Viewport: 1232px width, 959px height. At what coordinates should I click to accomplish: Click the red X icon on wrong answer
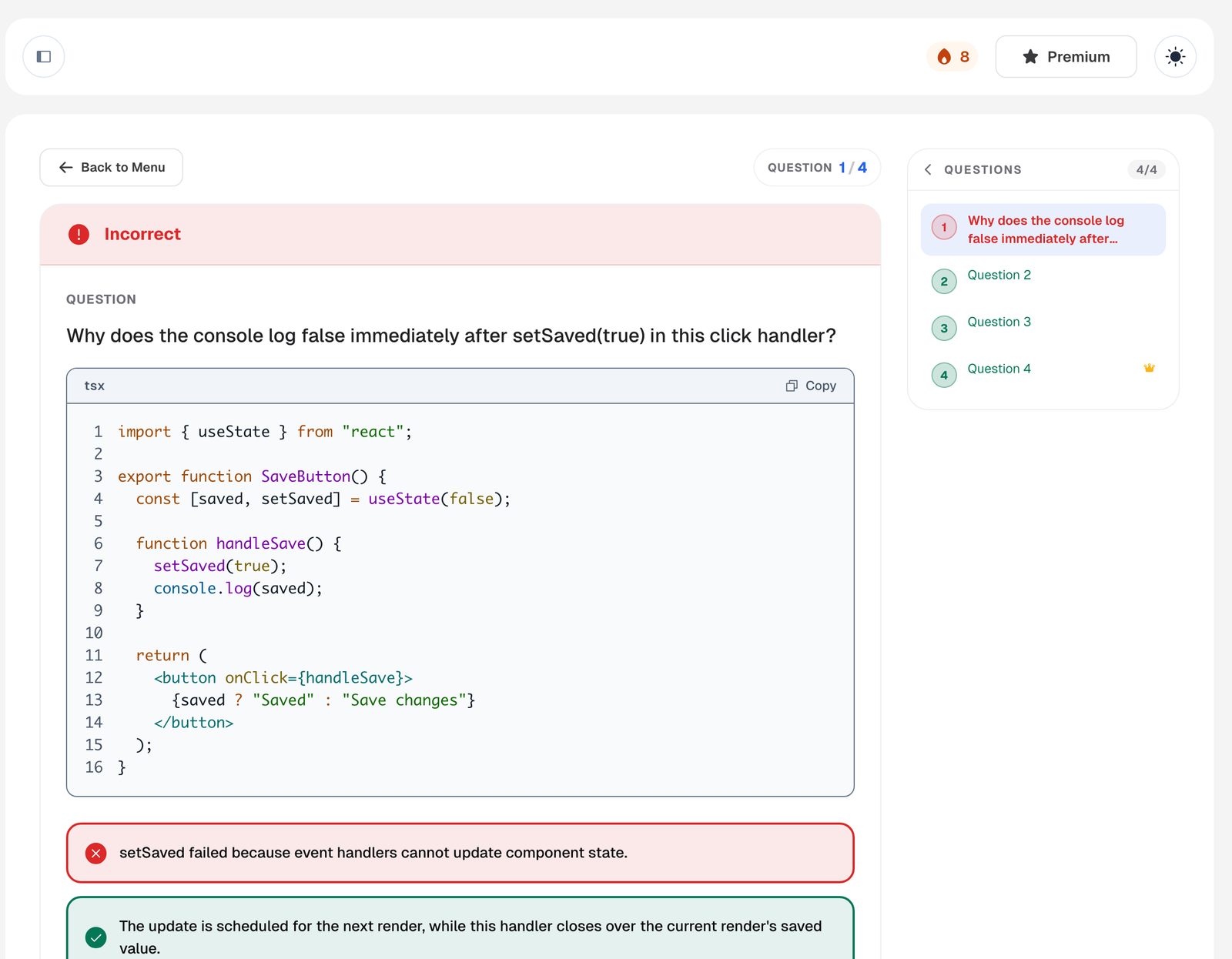(95, 853)
